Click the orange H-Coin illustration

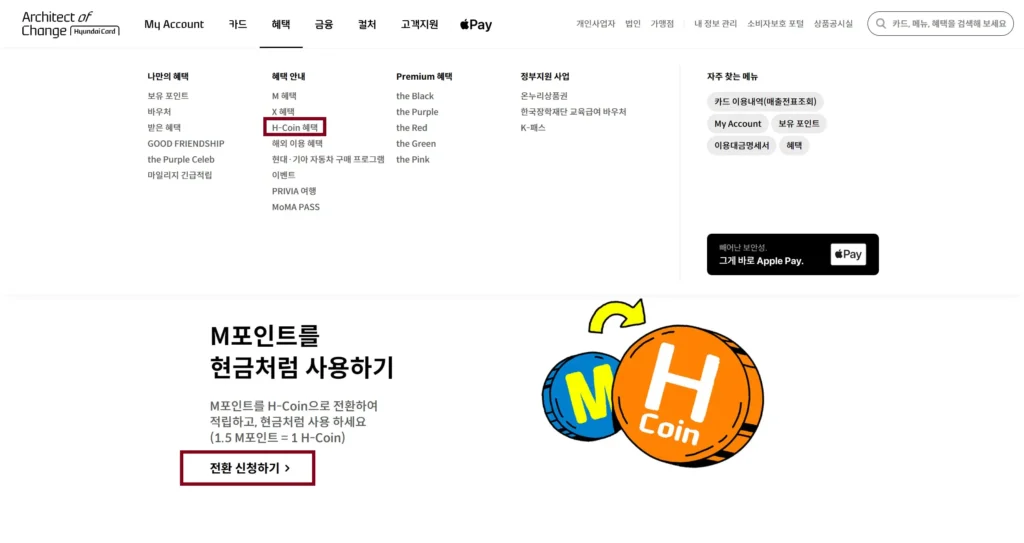click(x=689, y=396)
